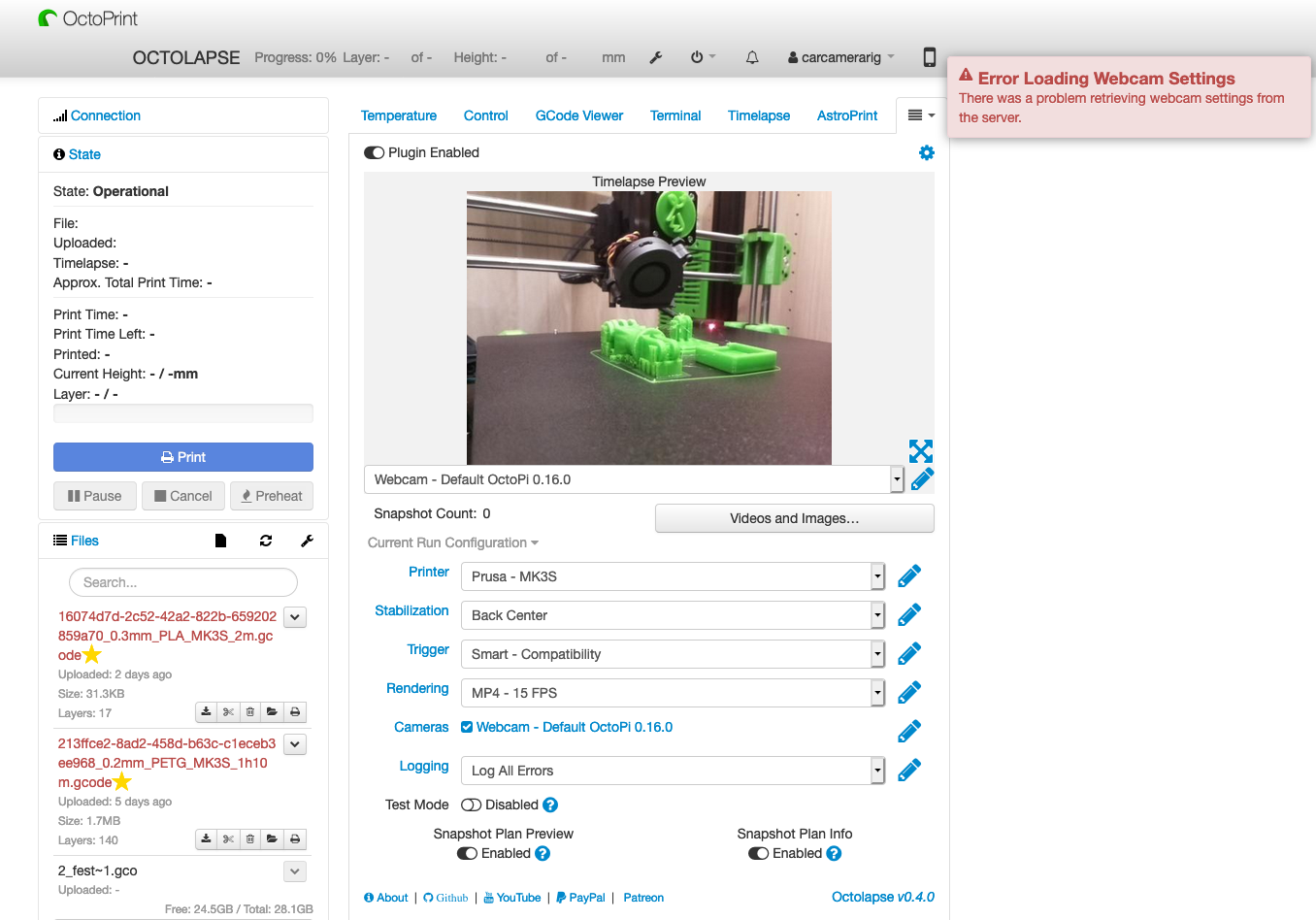Switch to the Temperature tab
This screenshot has width=1316, height=920.
[399, 115]
